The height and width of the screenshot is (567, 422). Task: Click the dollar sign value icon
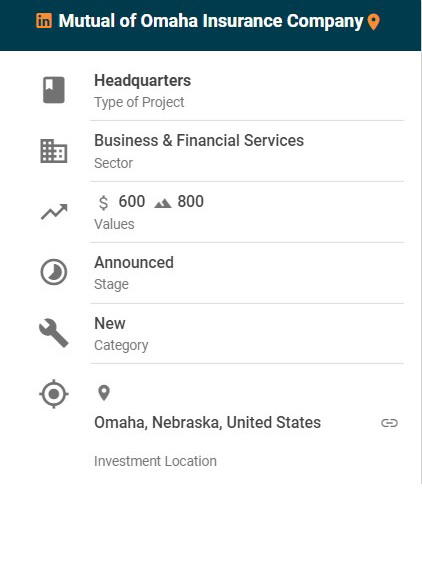coord(103,202)
